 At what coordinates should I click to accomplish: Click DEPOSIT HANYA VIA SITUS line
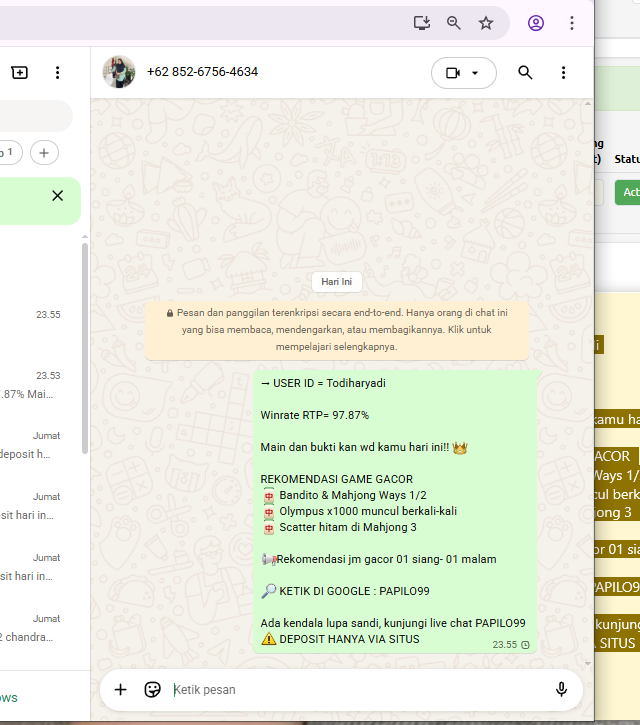(340, 639)
